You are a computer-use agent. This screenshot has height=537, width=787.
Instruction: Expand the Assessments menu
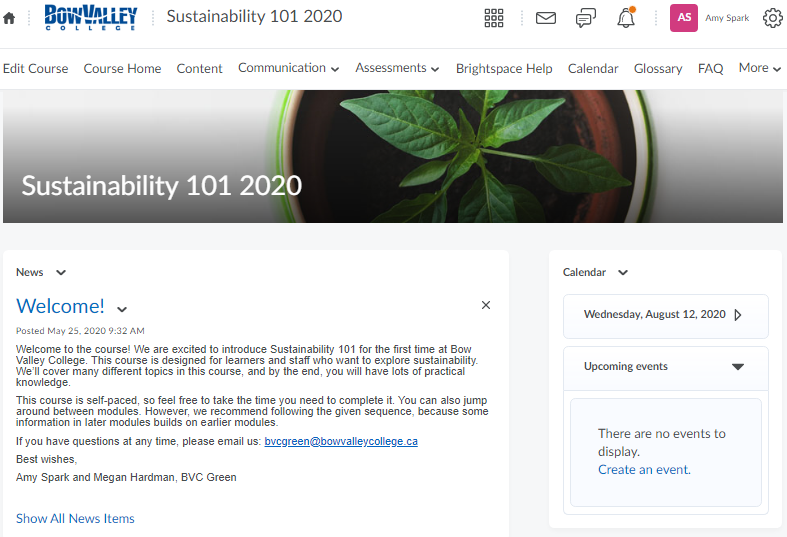coord(398,68)
